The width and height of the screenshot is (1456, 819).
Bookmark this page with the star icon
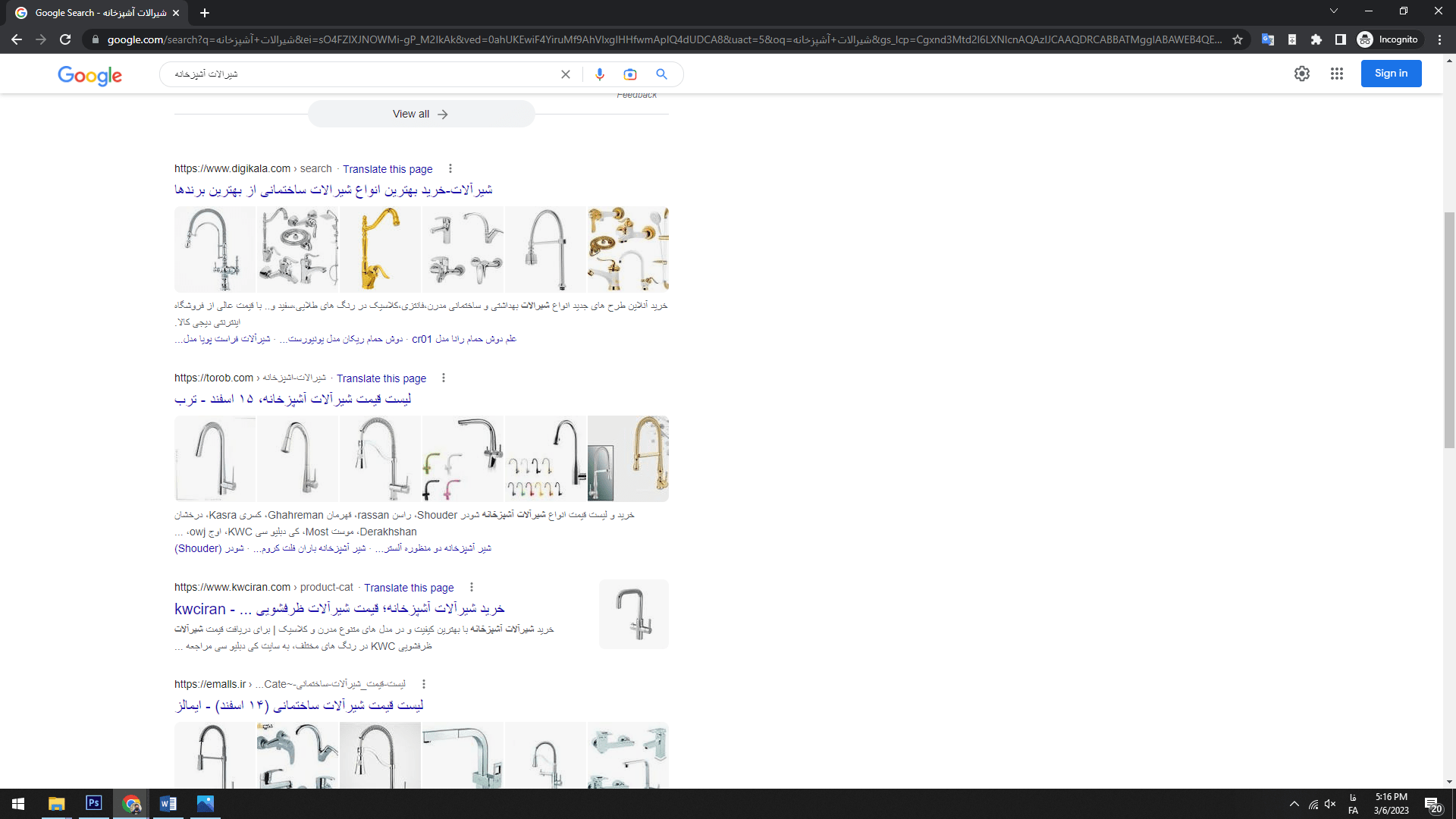(1238, 39)
